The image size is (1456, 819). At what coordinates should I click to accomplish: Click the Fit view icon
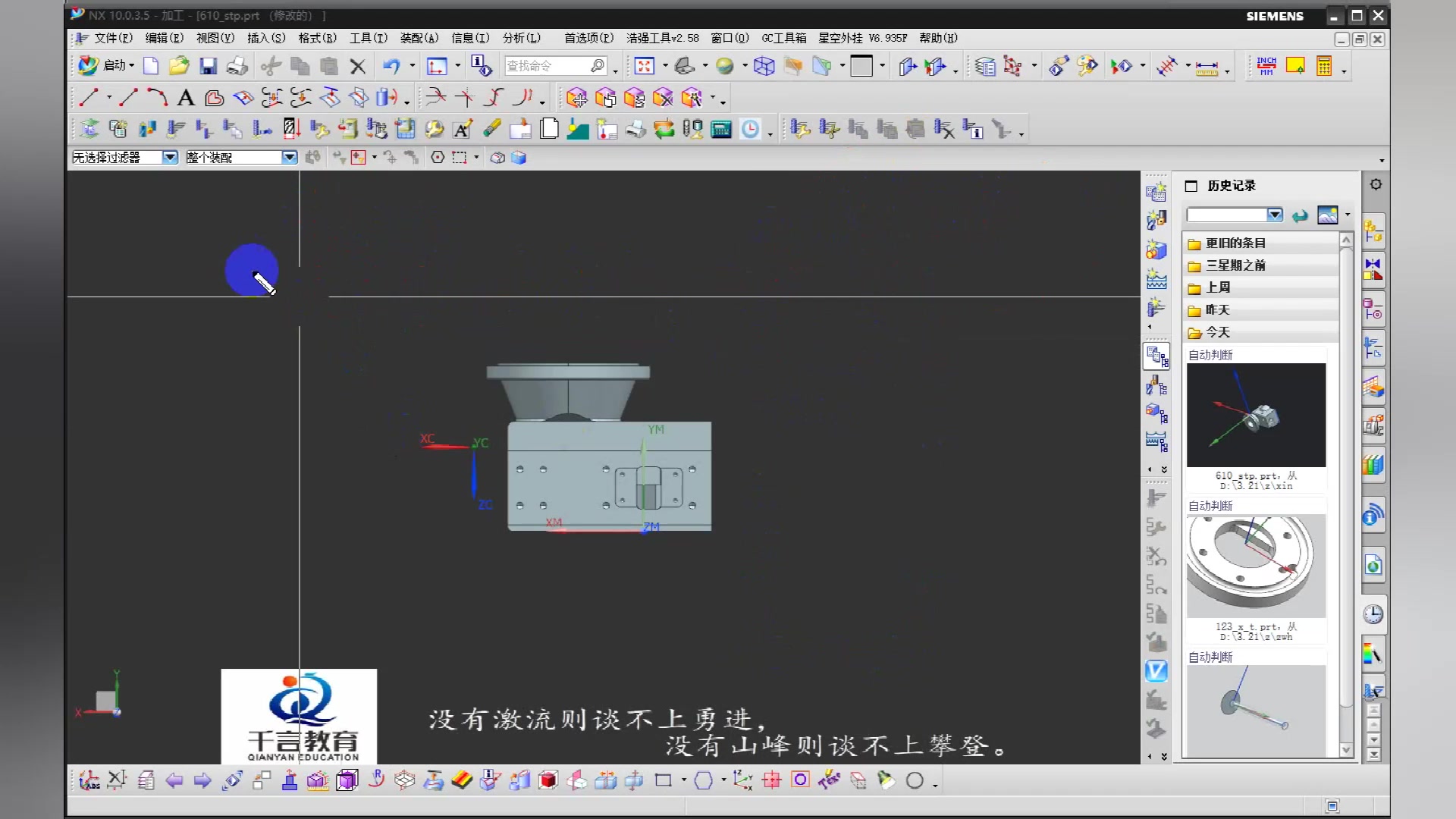(x=645, y=67)
